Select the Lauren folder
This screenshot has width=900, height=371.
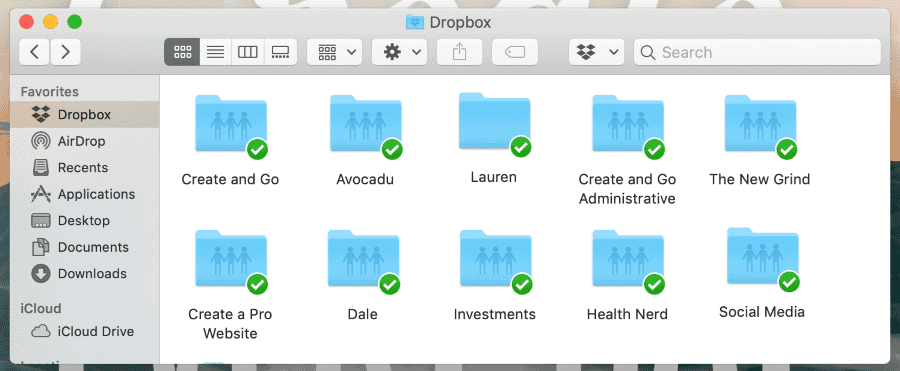click(494, 138)
